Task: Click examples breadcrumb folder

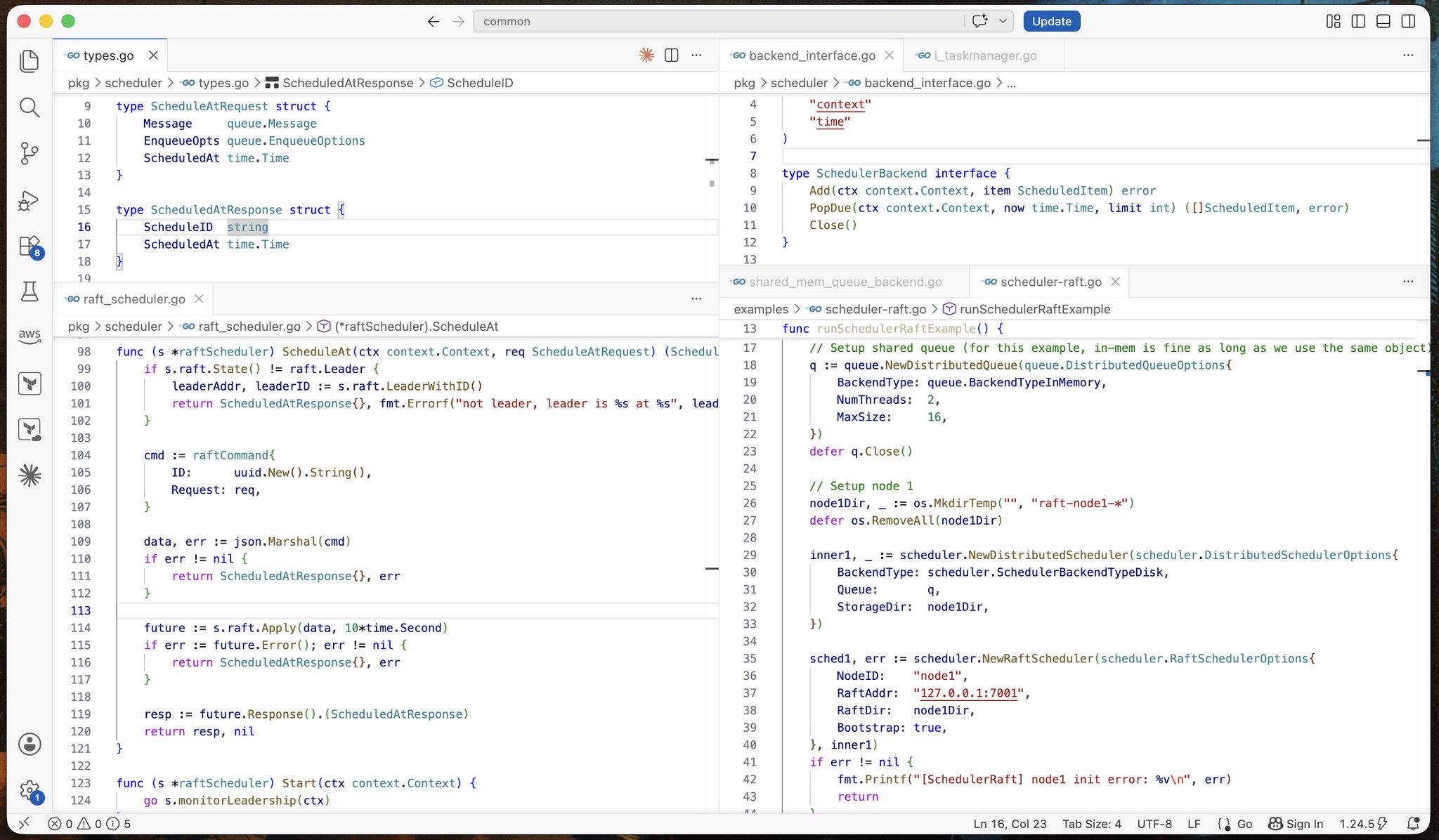Action: tap(761, 309)
